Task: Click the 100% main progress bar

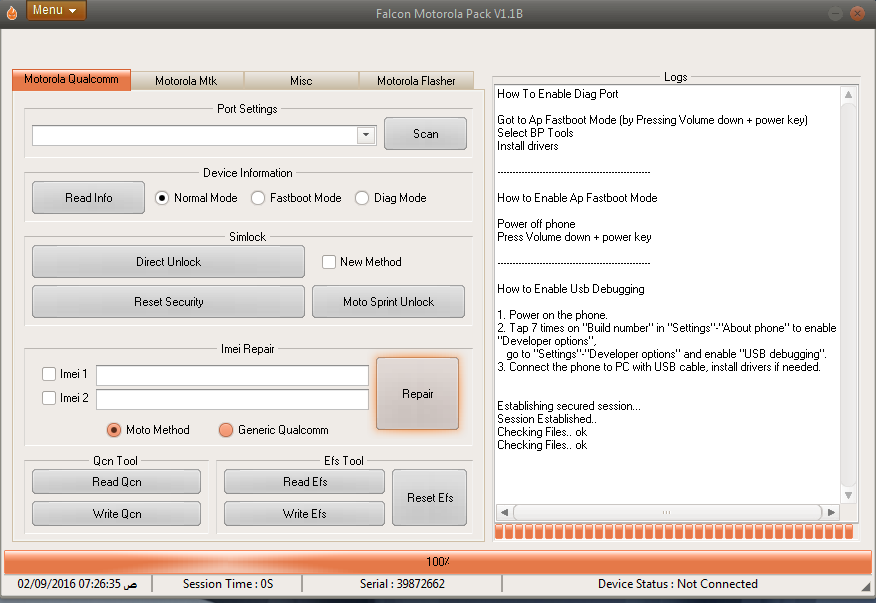Action: [438, 561]
